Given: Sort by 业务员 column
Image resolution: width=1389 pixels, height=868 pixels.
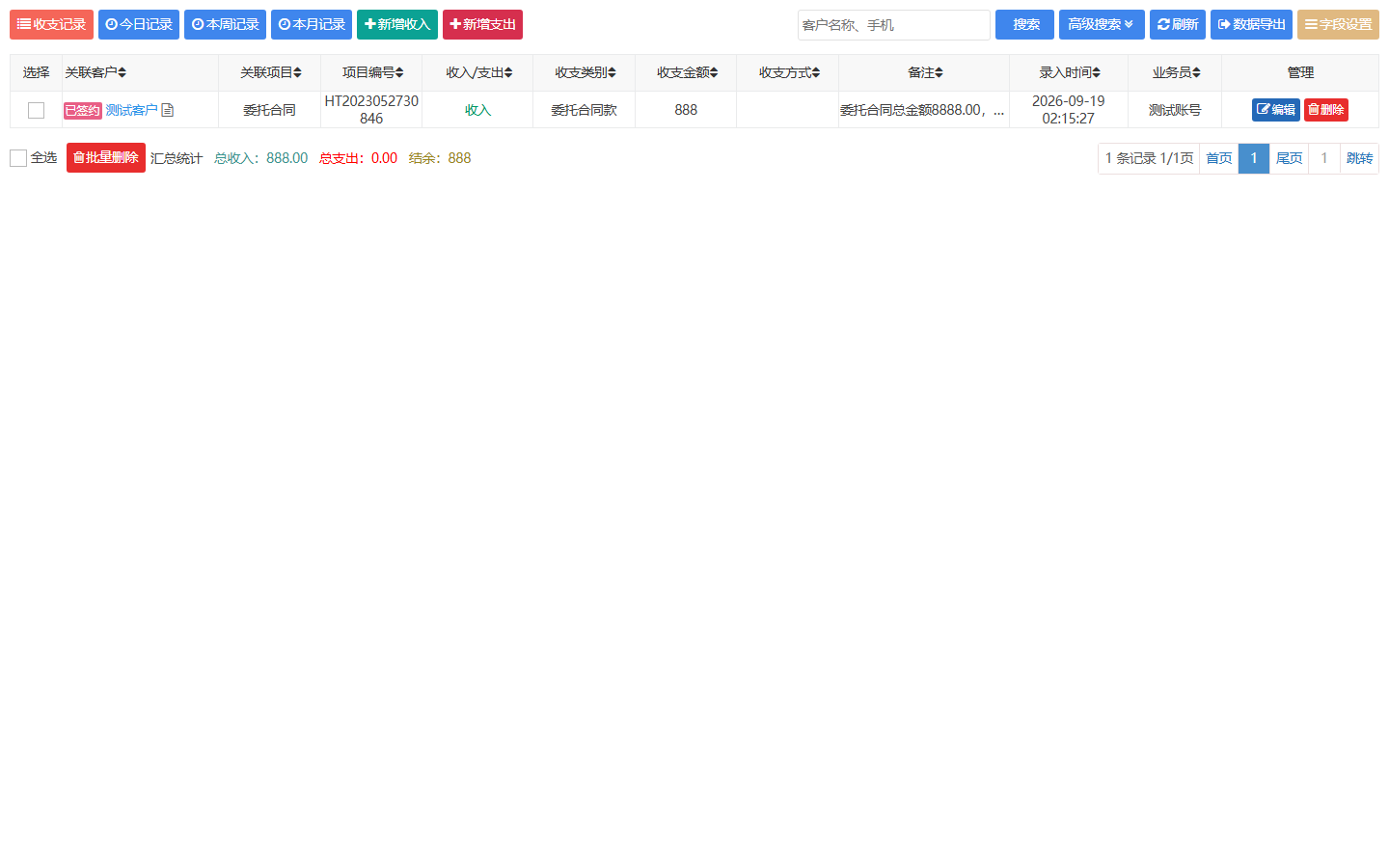Looking at the screenshot, I should [x=1176, y=72].
